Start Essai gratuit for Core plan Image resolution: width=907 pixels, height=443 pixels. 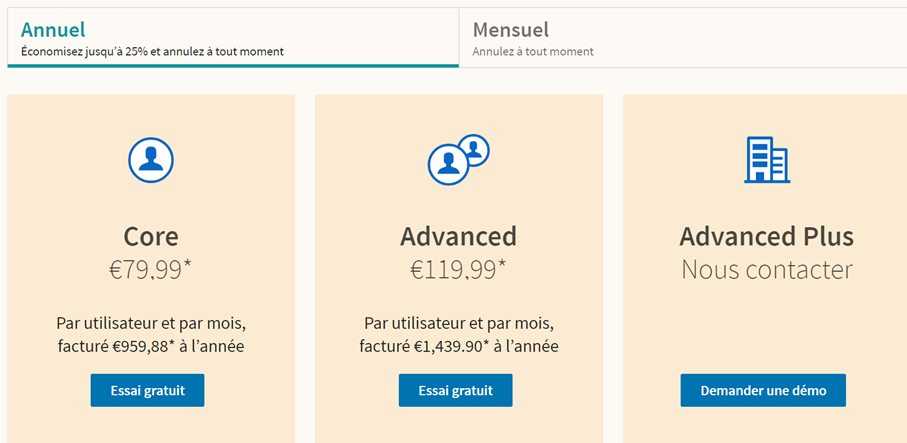click(148, 390)
